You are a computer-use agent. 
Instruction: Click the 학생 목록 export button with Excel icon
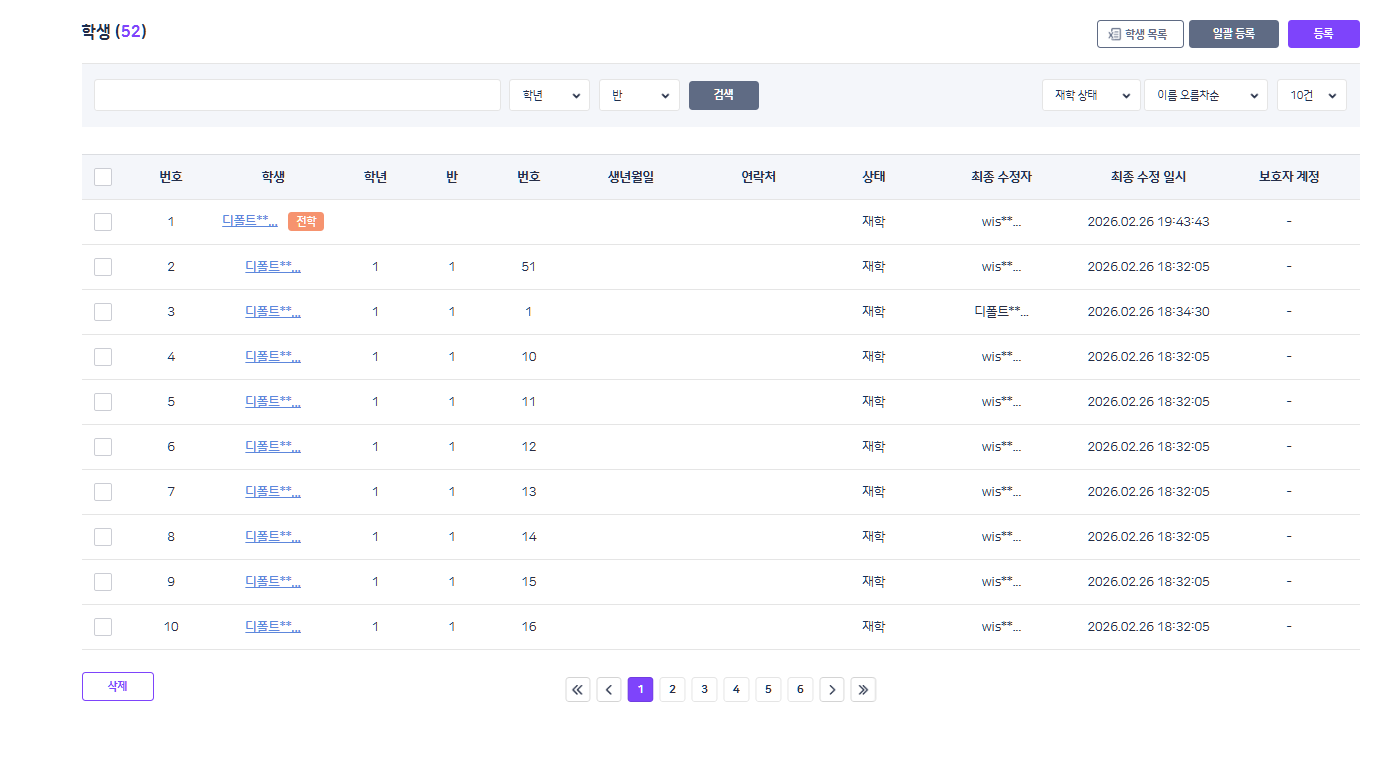pos(1140,34)
